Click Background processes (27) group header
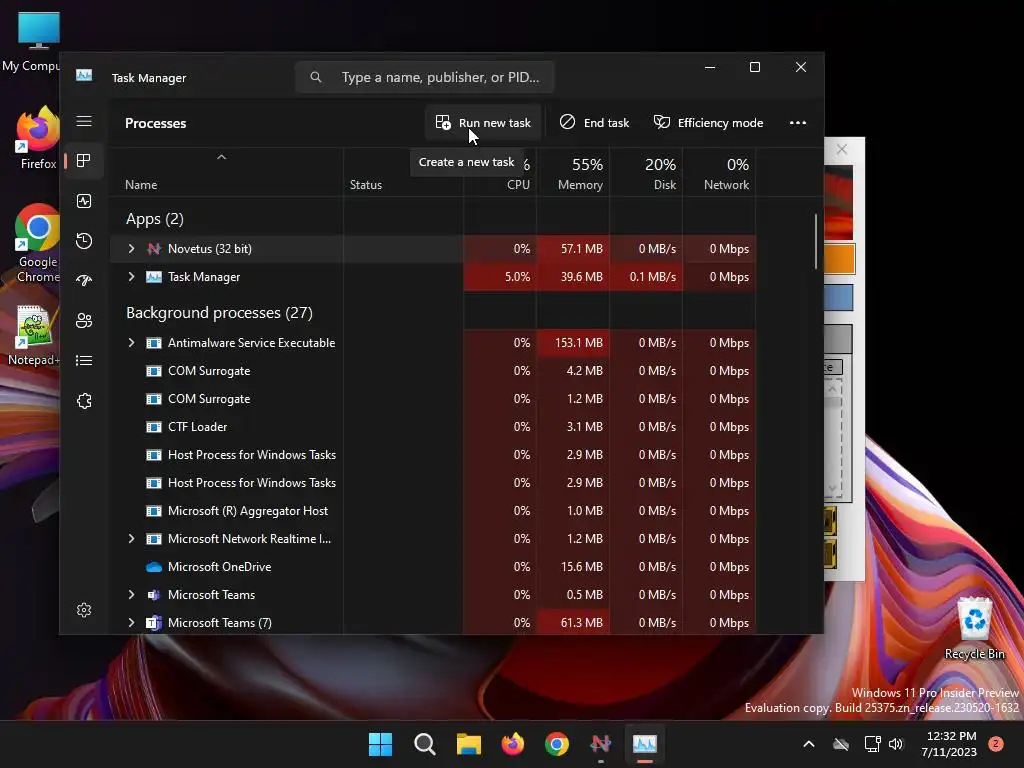This screenshot has height=768, width=1024. pos(219,313)
